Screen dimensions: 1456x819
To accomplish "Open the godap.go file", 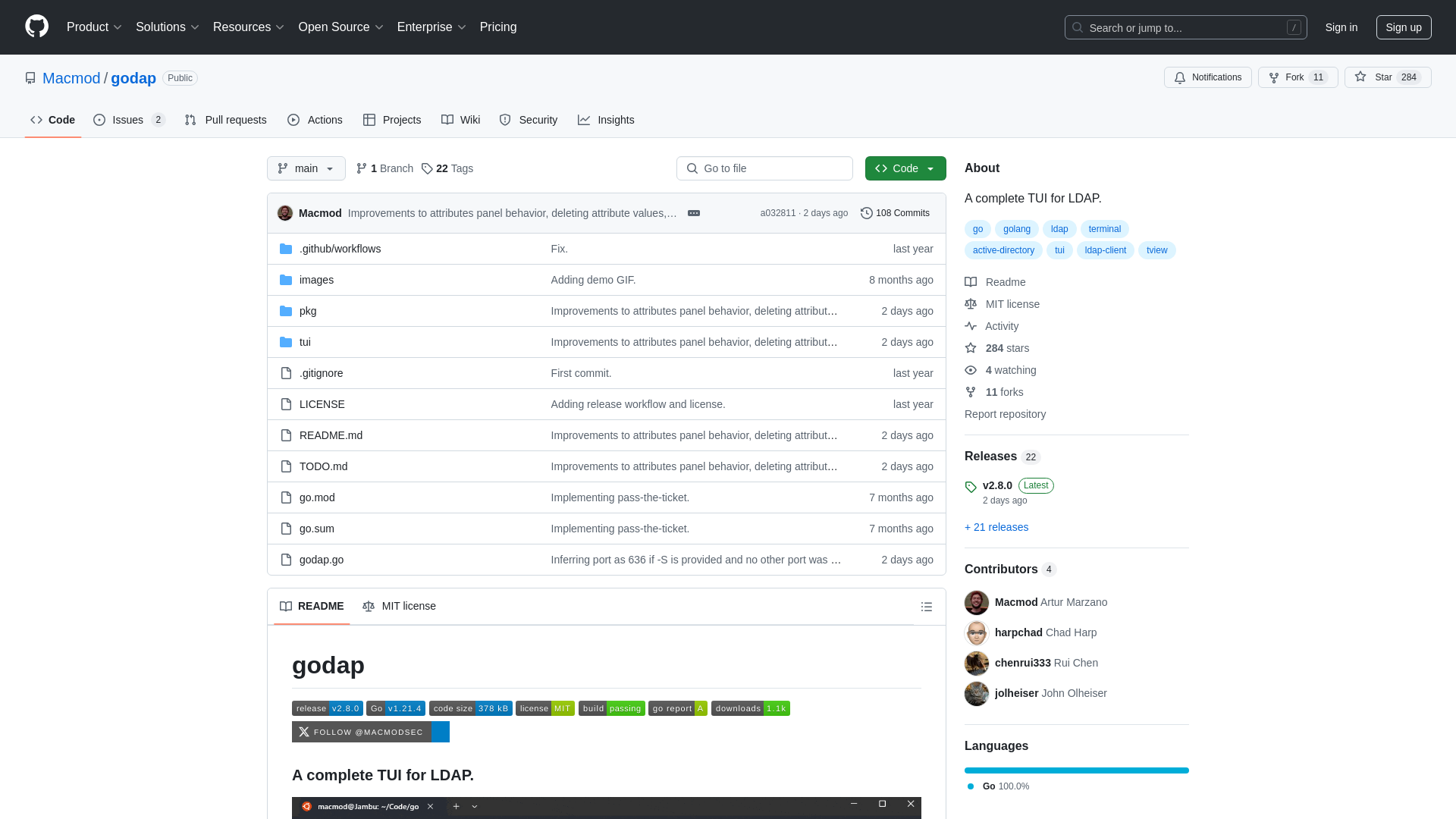I will tap(321, 560).
